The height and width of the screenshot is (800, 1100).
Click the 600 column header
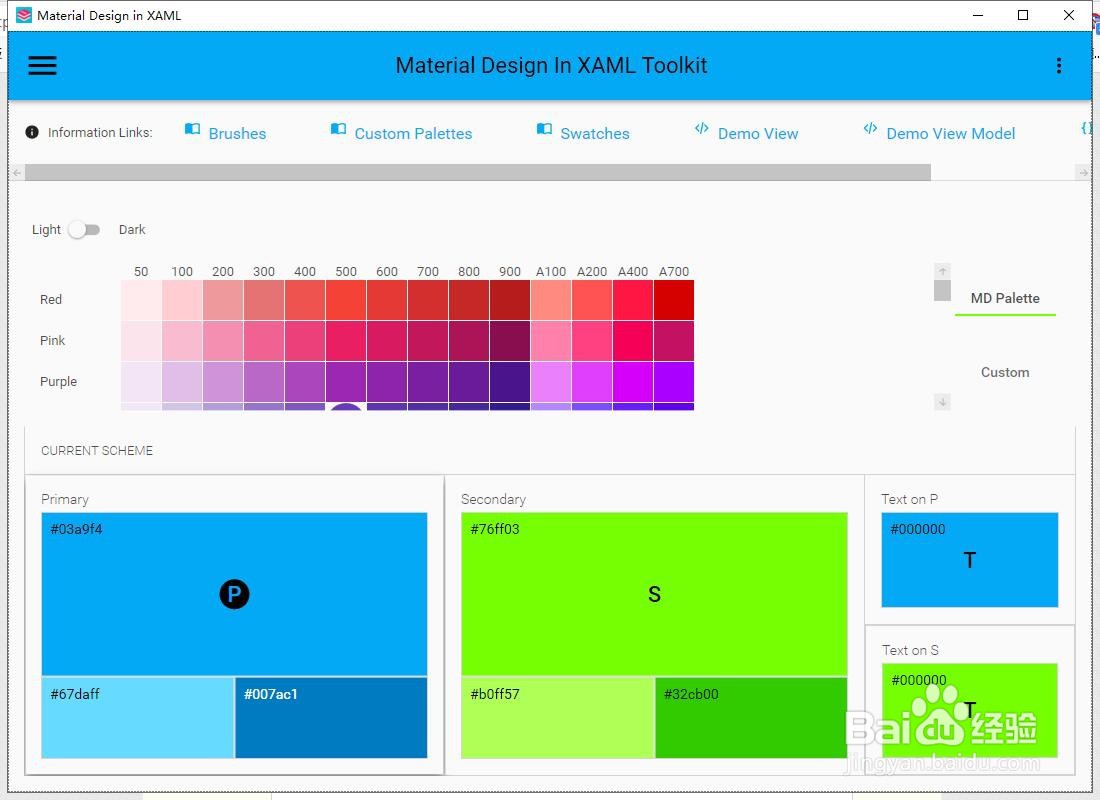pyautogui.click(x=387, y=272)
